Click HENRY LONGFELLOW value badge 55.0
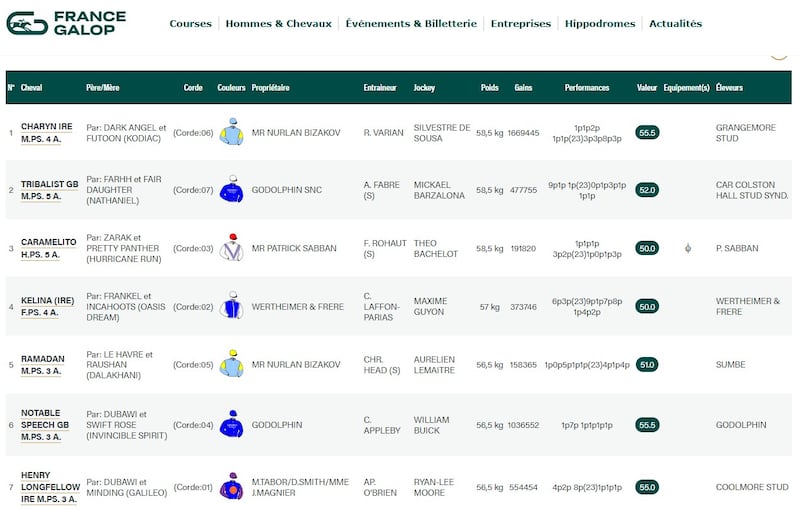Image resolution: width=800 pixels, height=509 pixels. [647, 487]
